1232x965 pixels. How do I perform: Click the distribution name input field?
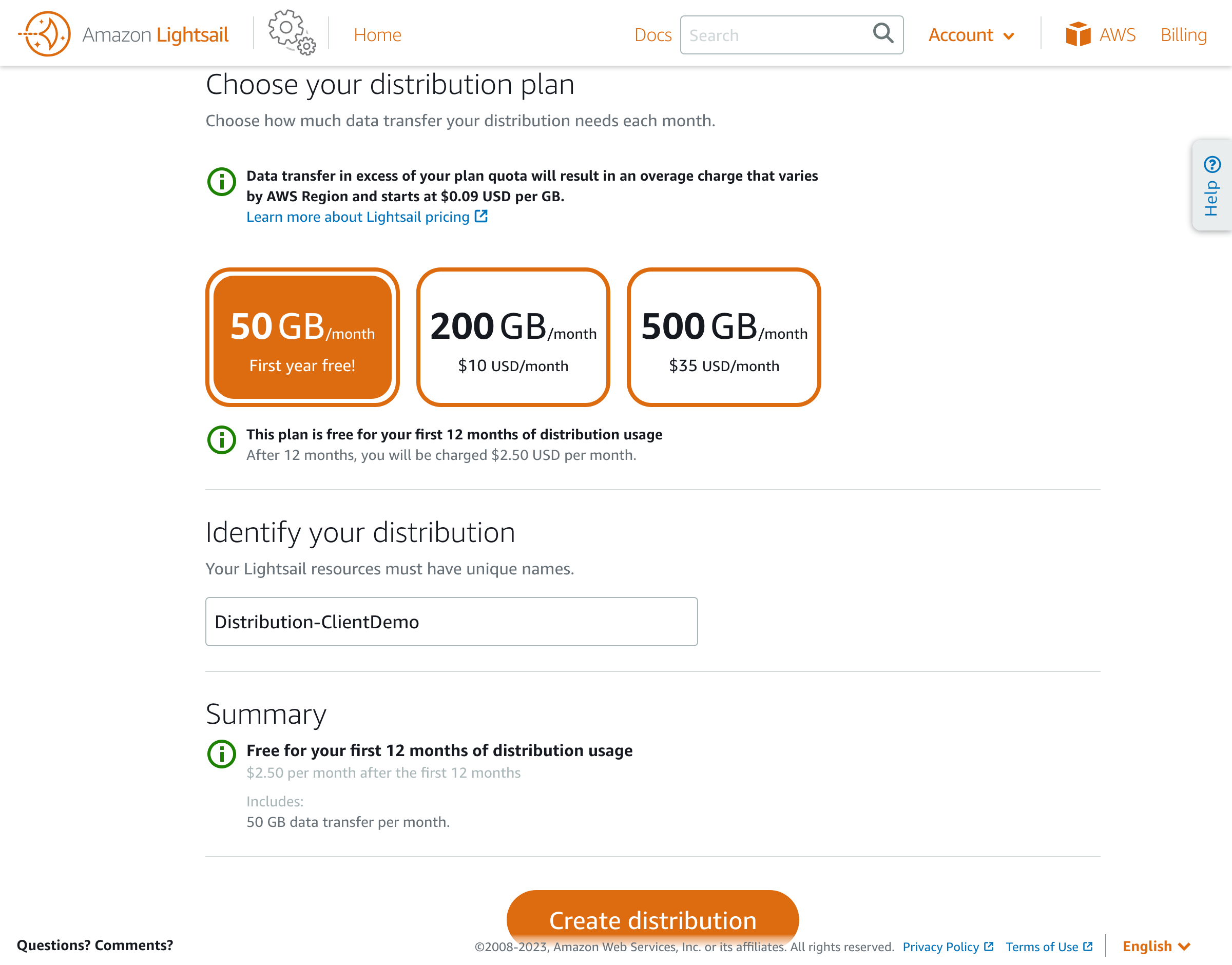point(451,622)
